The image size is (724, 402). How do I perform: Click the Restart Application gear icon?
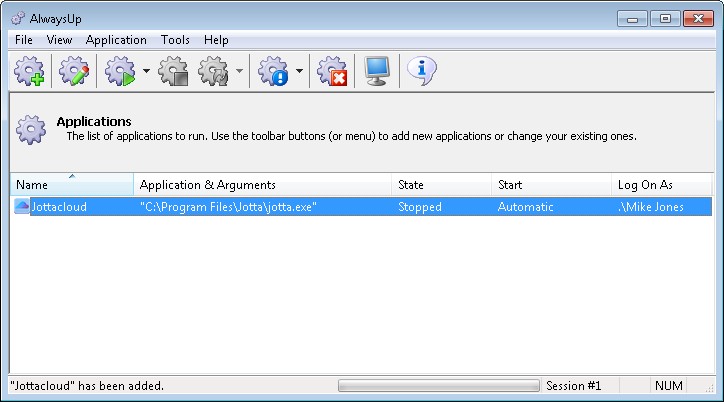213,71
